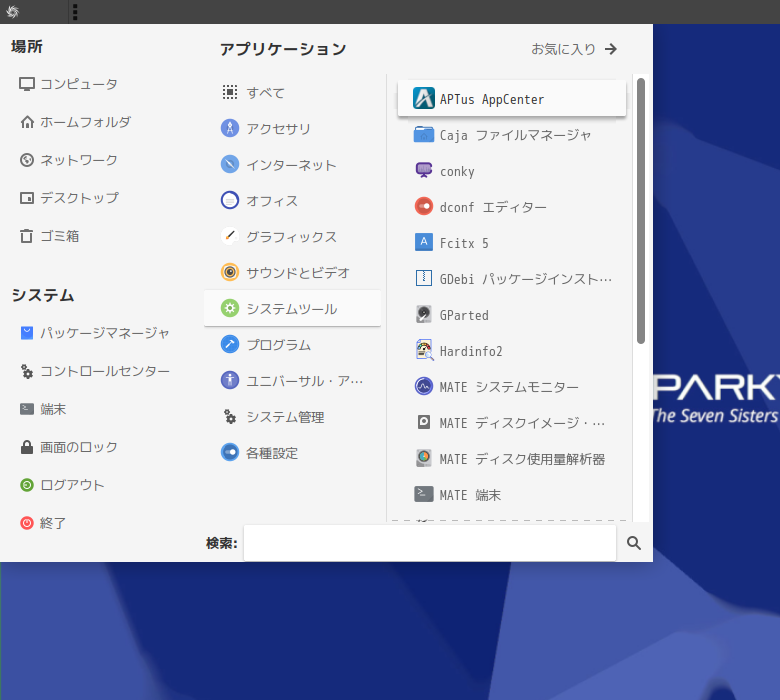Click the ネットワーク globe icon
The width and height of the screenshot is (780, 700).
(27, 160)
